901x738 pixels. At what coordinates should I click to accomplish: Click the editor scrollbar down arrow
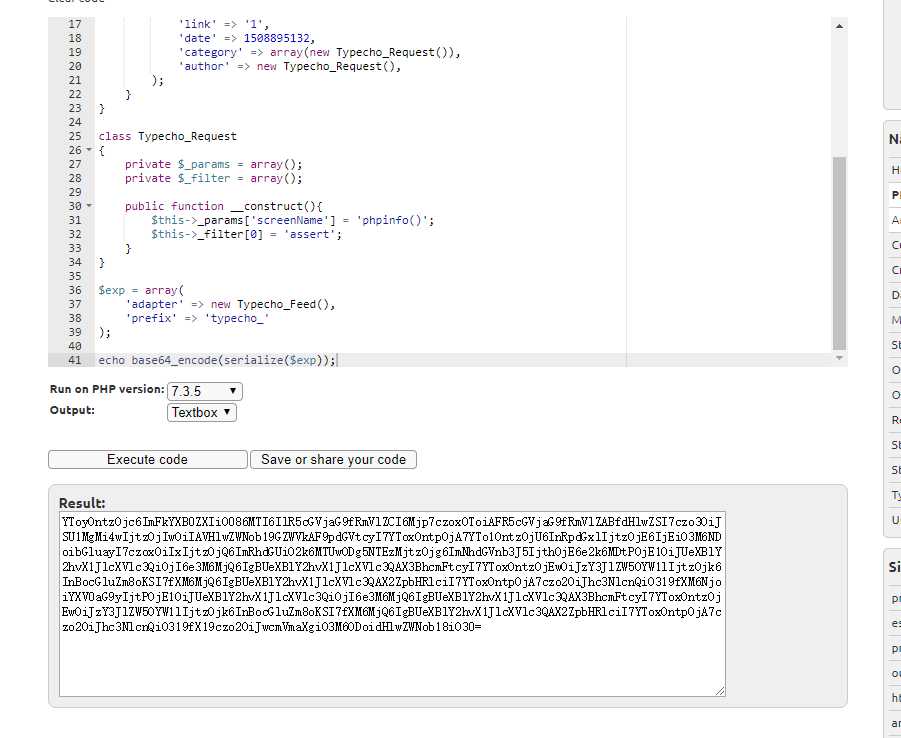point(840,358)
